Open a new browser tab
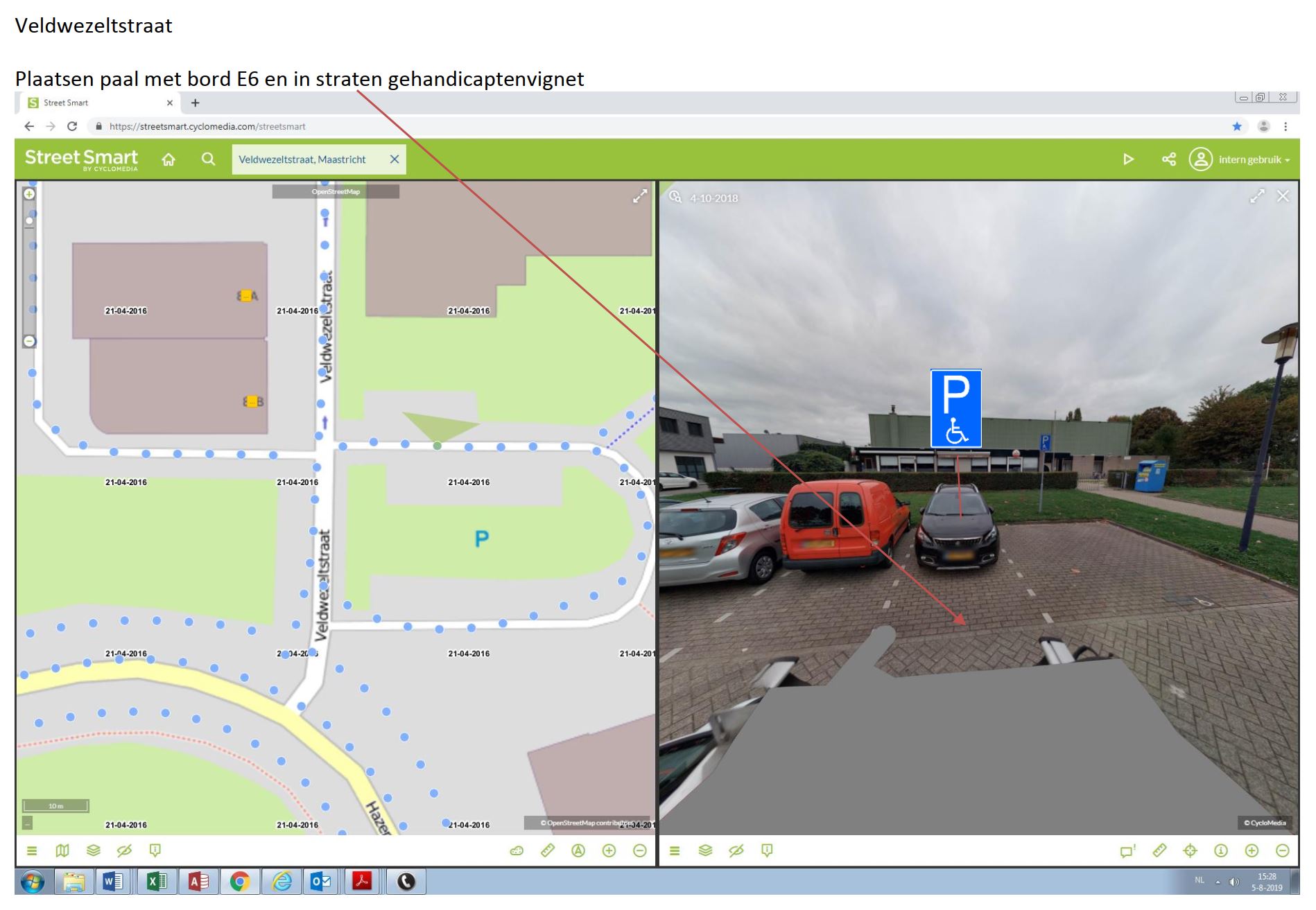This screenshot has height=910, width=1316. 196,103
